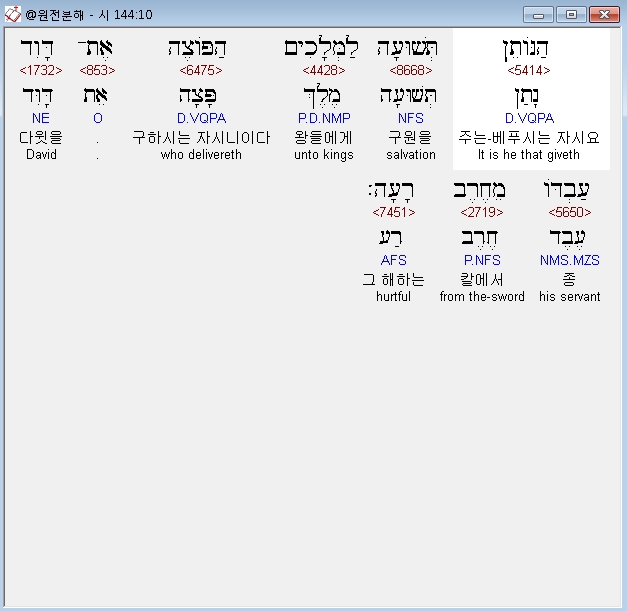Click Strong's number <5650>
Image resolution: width=627 pixels, height=611 pixels.
[570, 212]
